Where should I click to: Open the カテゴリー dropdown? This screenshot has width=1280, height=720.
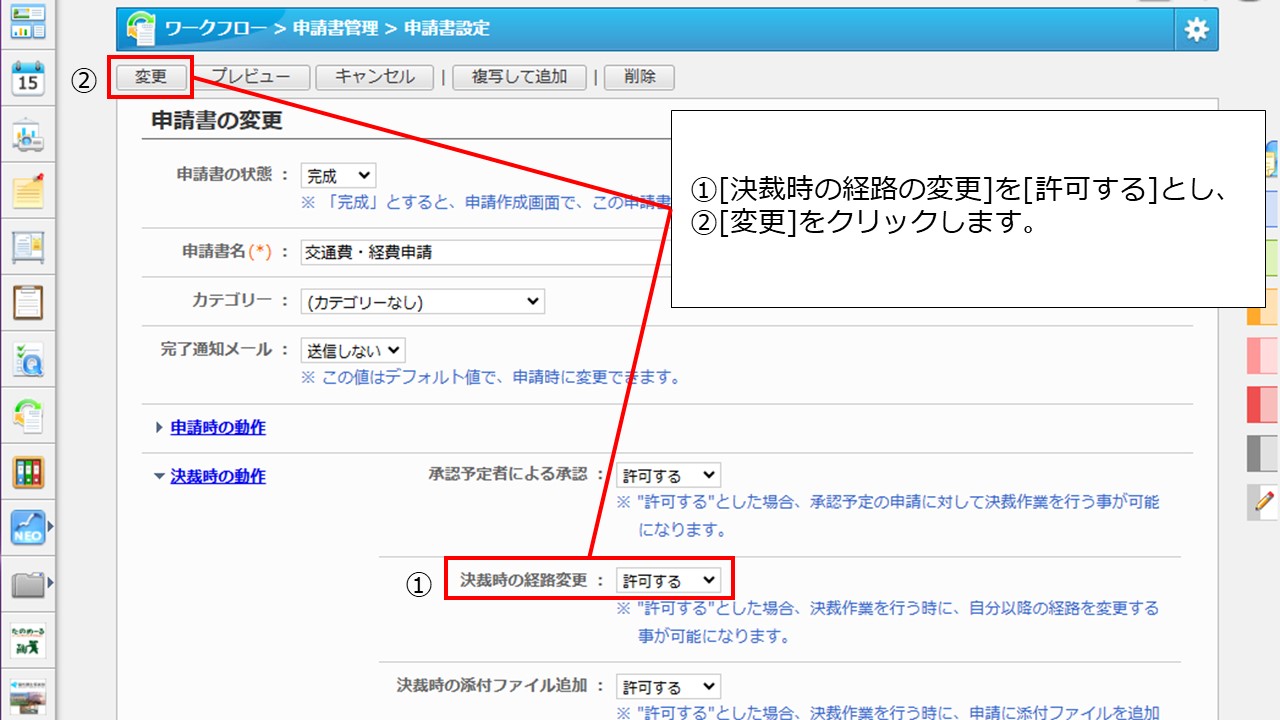(x=422, y=301)
